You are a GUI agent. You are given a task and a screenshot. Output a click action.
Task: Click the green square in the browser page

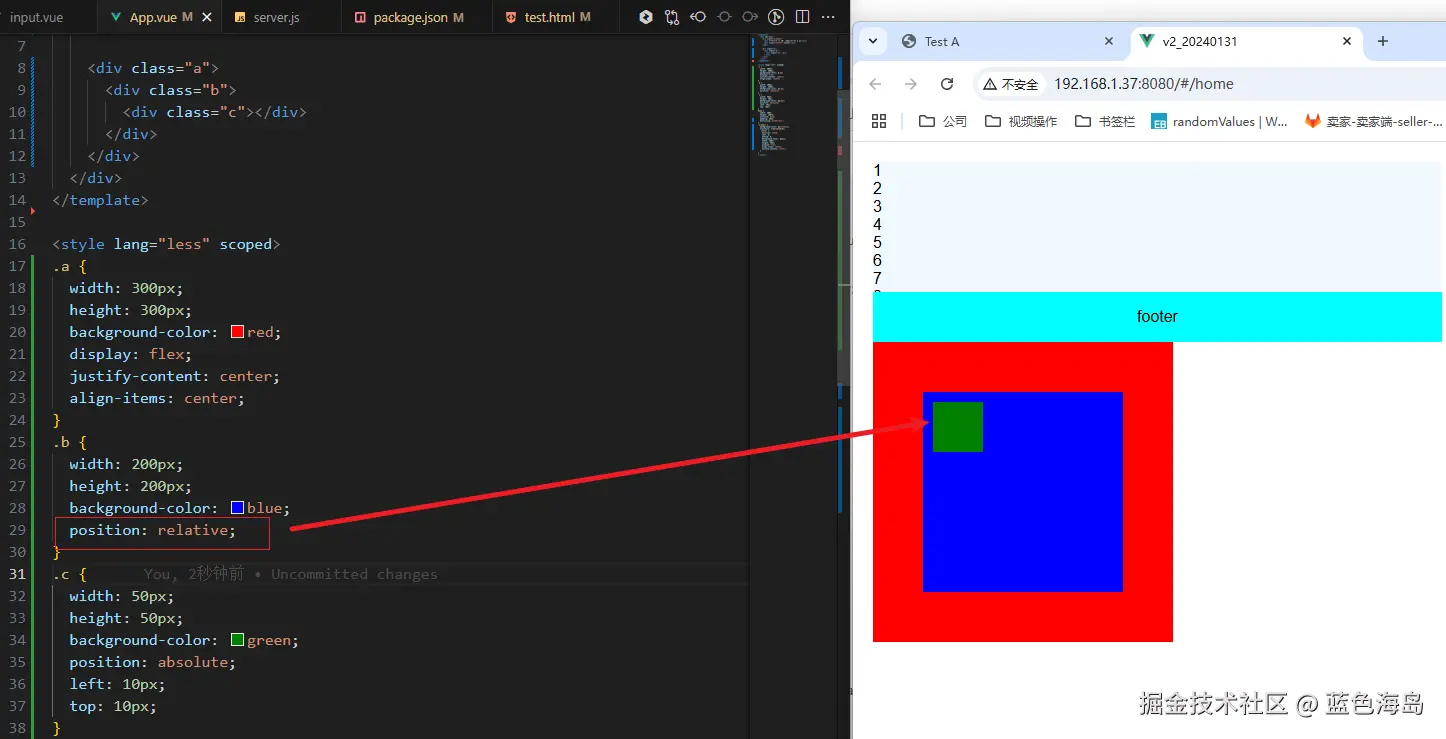click(x=958, y=427)
